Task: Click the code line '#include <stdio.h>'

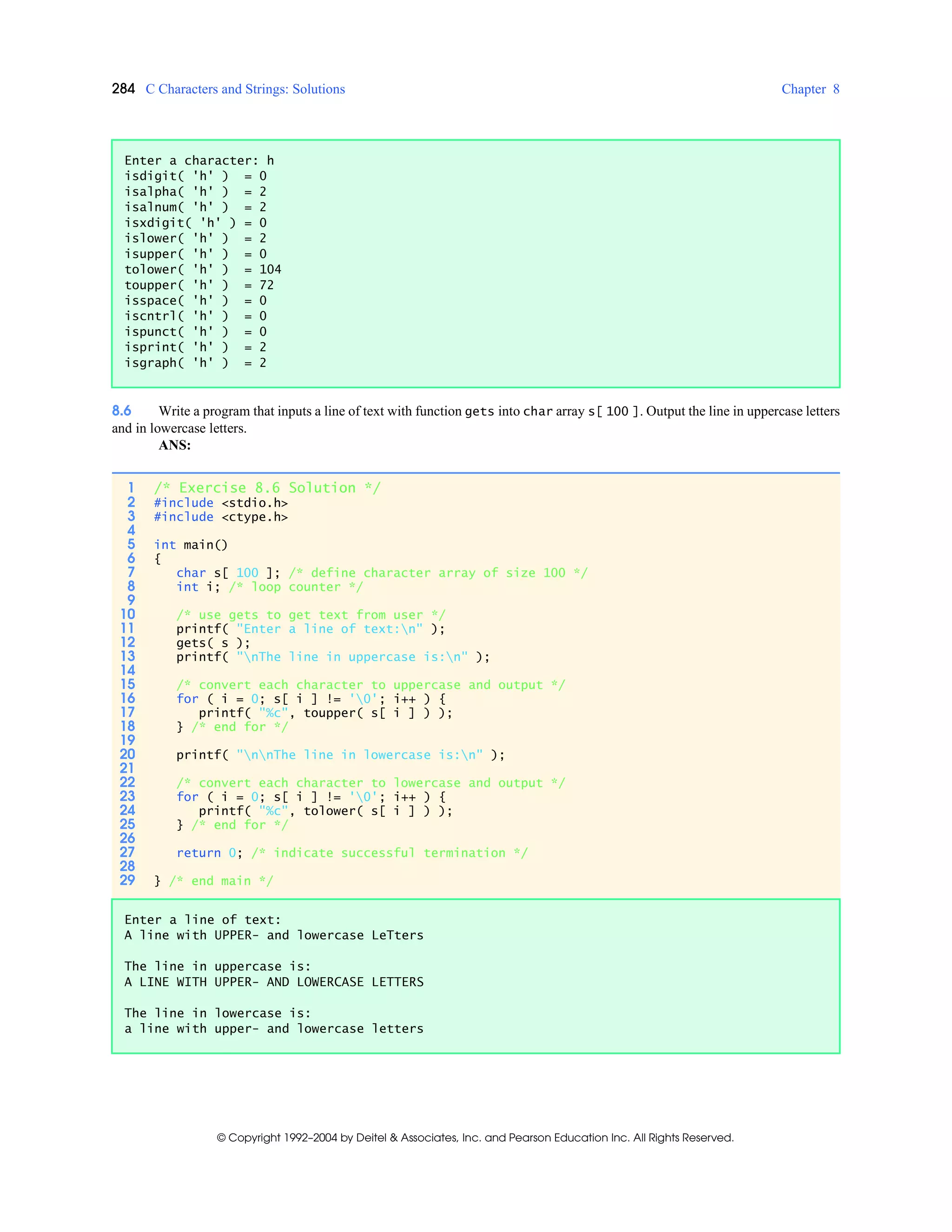Action: click(221, 503)
